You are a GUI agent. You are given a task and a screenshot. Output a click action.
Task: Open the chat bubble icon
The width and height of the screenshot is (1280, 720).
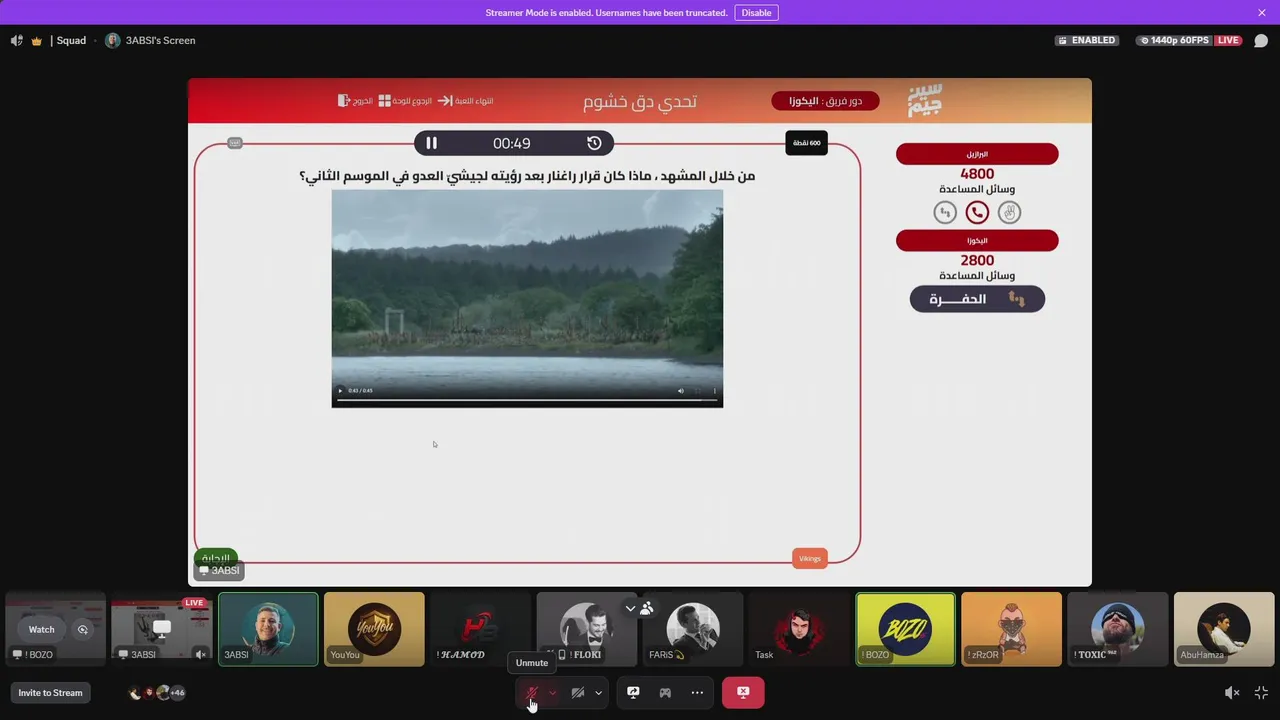[x=1261, y=41]
